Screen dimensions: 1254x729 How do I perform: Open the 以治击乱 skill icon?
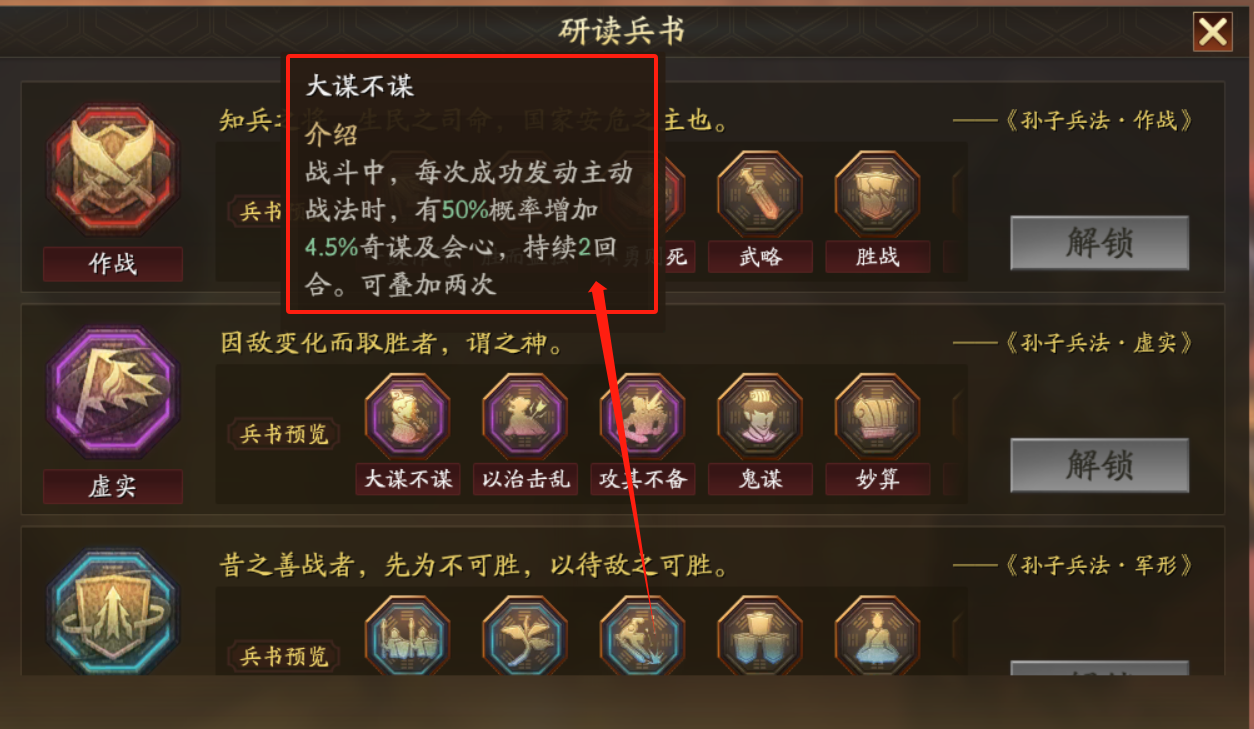click(x=525, y=417)
